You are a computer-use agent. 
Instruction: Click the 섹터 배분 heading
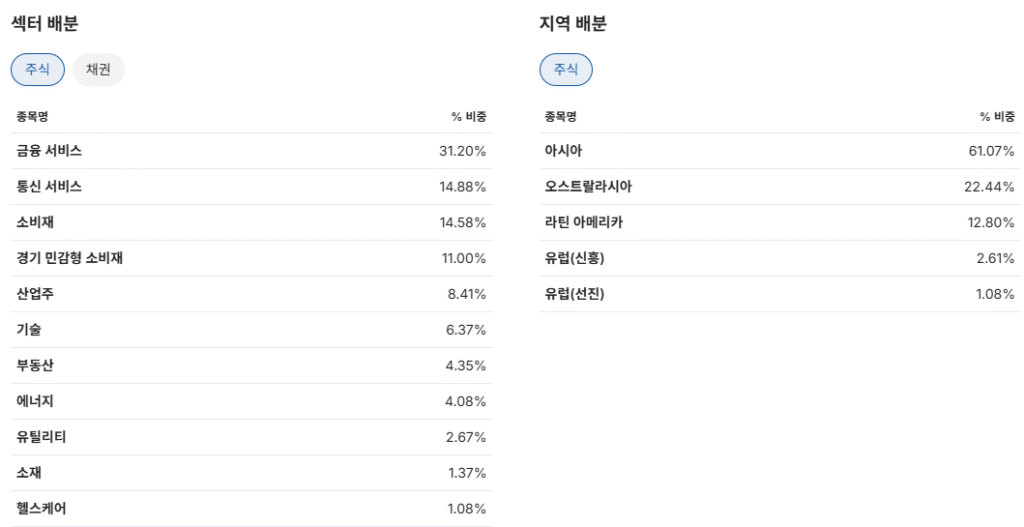coord(45,25)
